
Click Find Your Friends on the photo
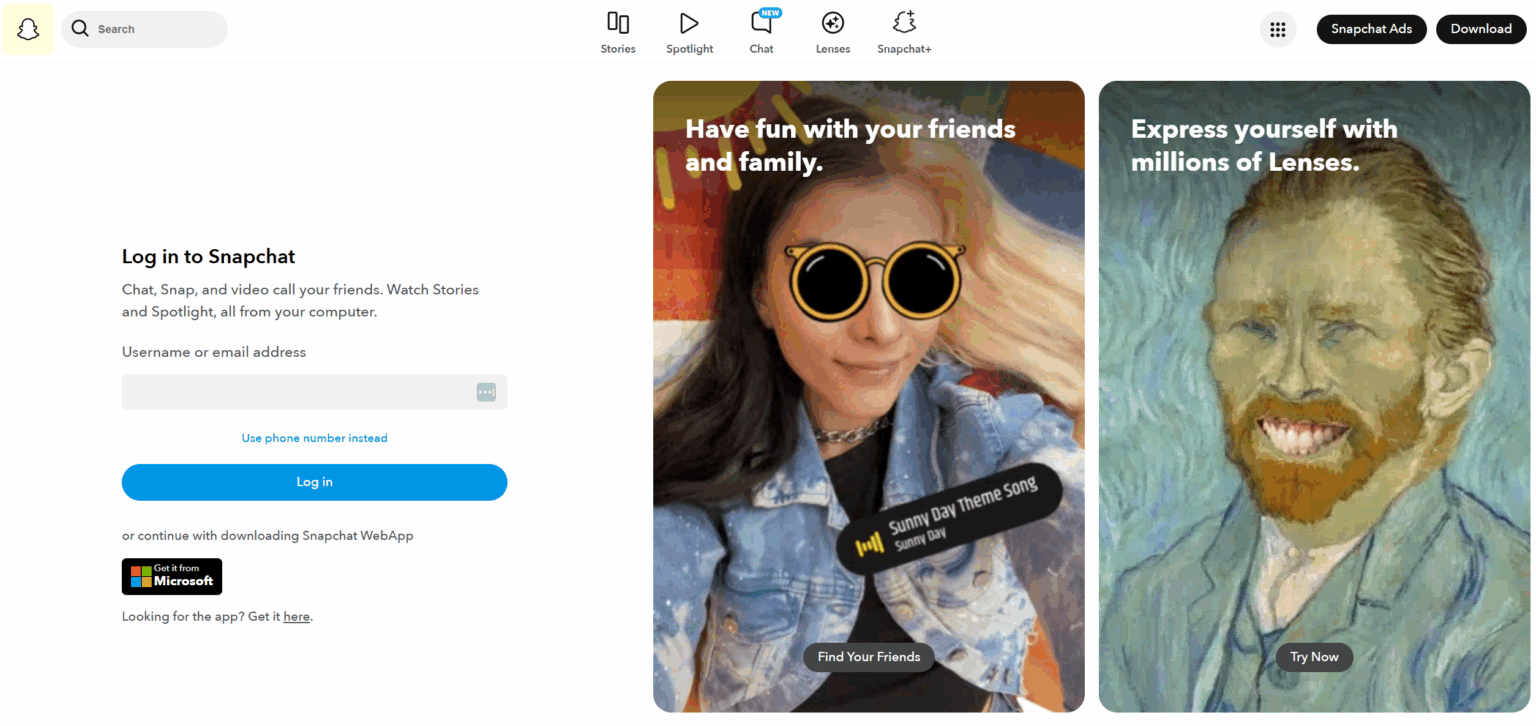(868, 657)
